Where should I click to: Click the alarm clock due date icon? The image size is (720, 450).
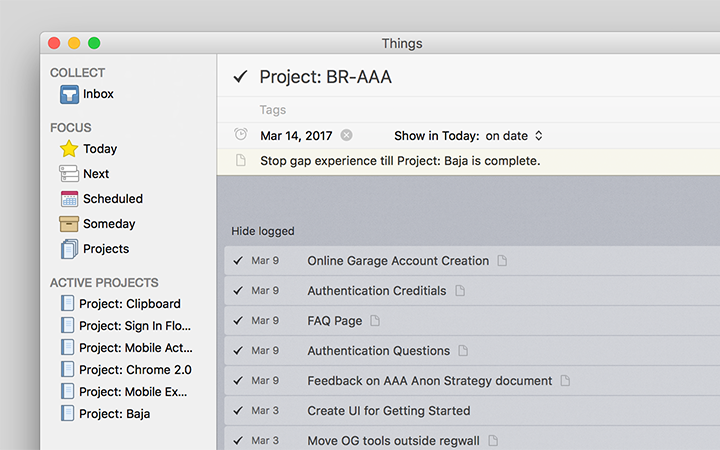click(241, 135)
